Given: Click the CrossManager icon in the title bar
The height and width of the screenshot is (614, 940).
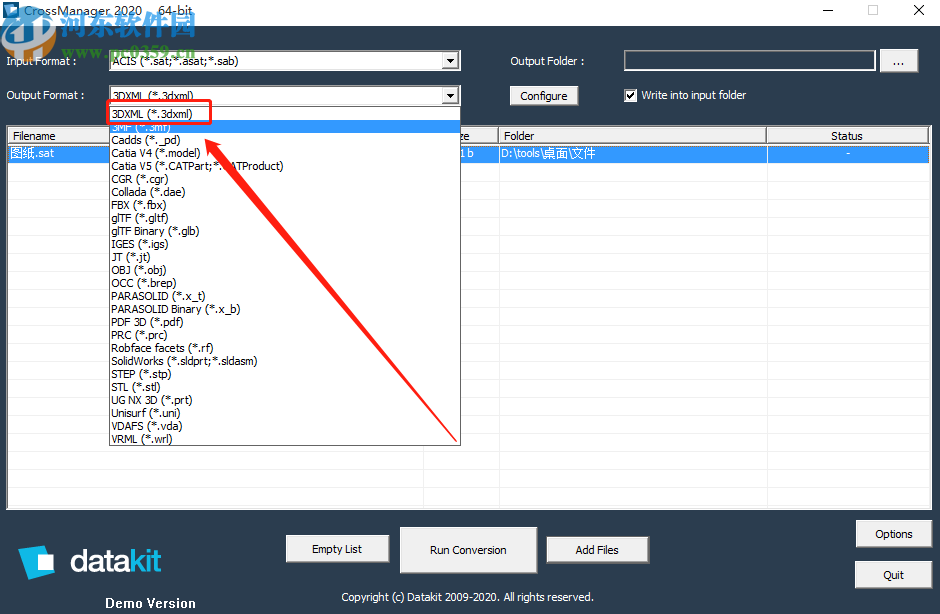Looking at the screenshot, I should [13, 10].
